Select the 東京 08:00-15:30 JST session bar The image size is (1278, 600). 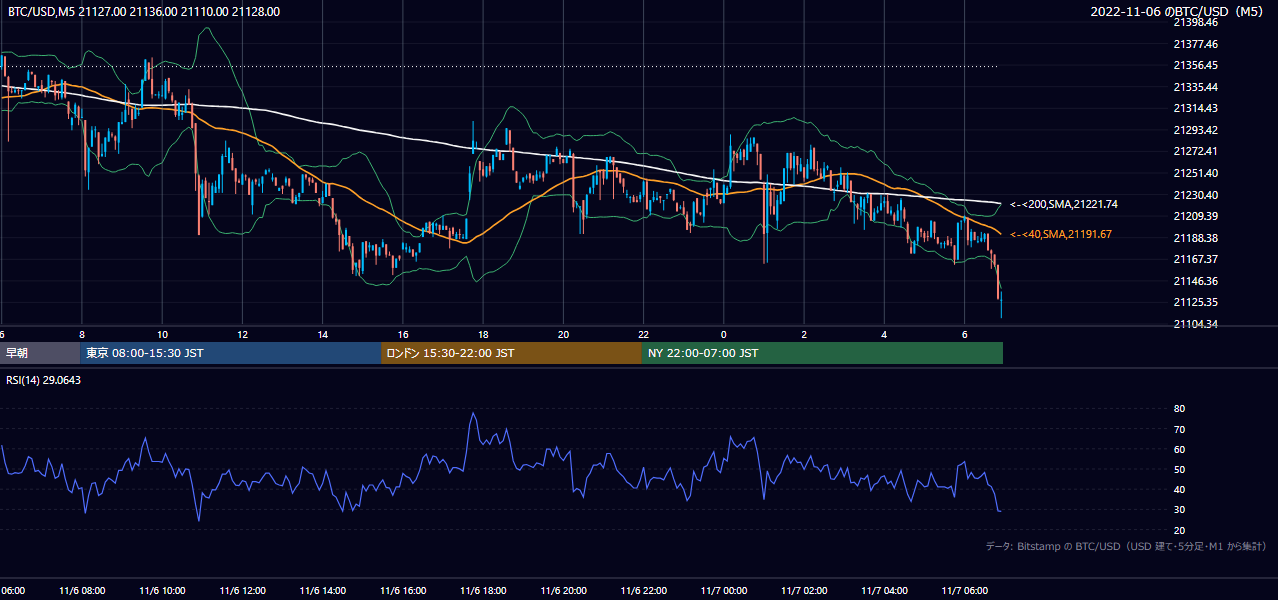tap(230, 353)
